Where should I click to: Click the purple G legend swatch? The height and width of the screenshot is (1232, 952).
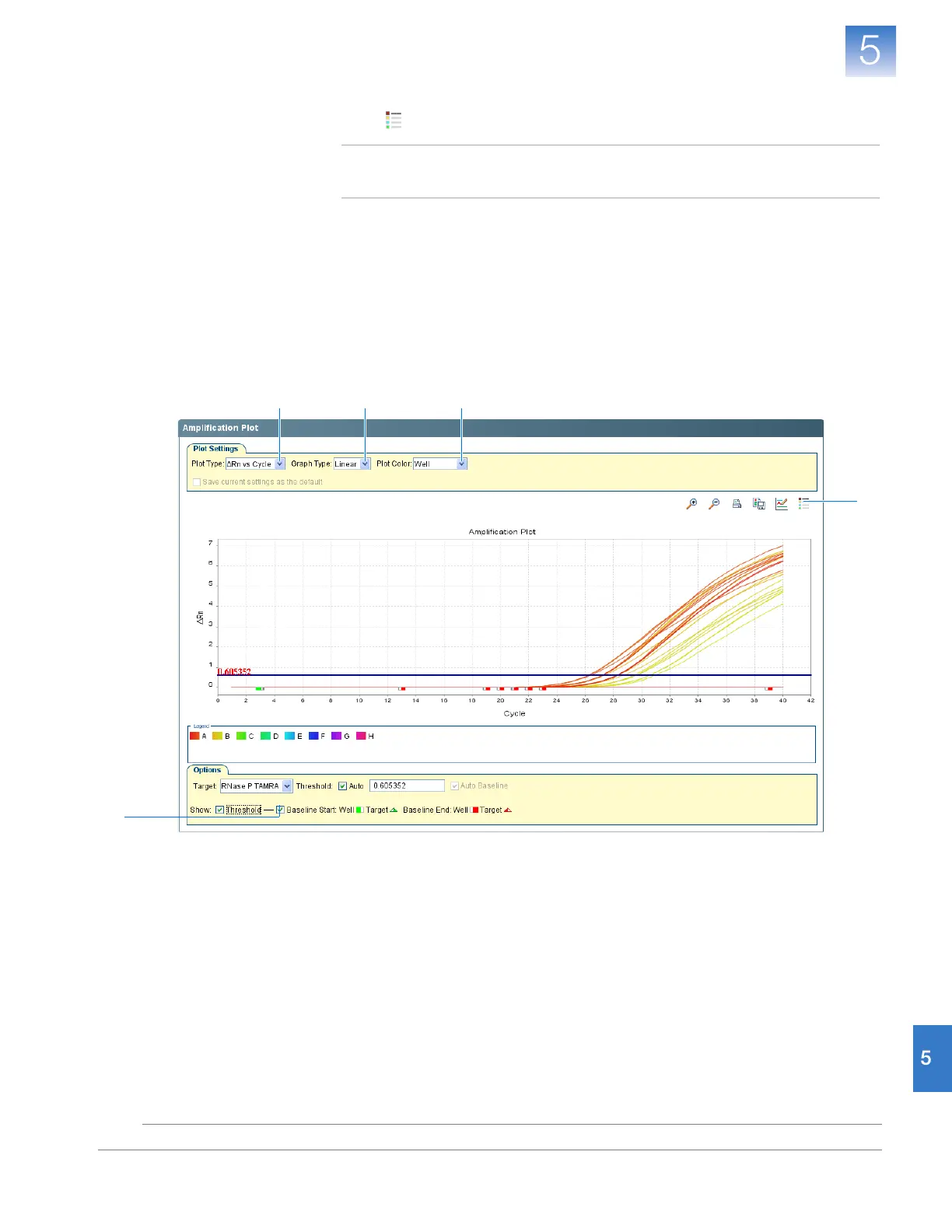point(336,736)
